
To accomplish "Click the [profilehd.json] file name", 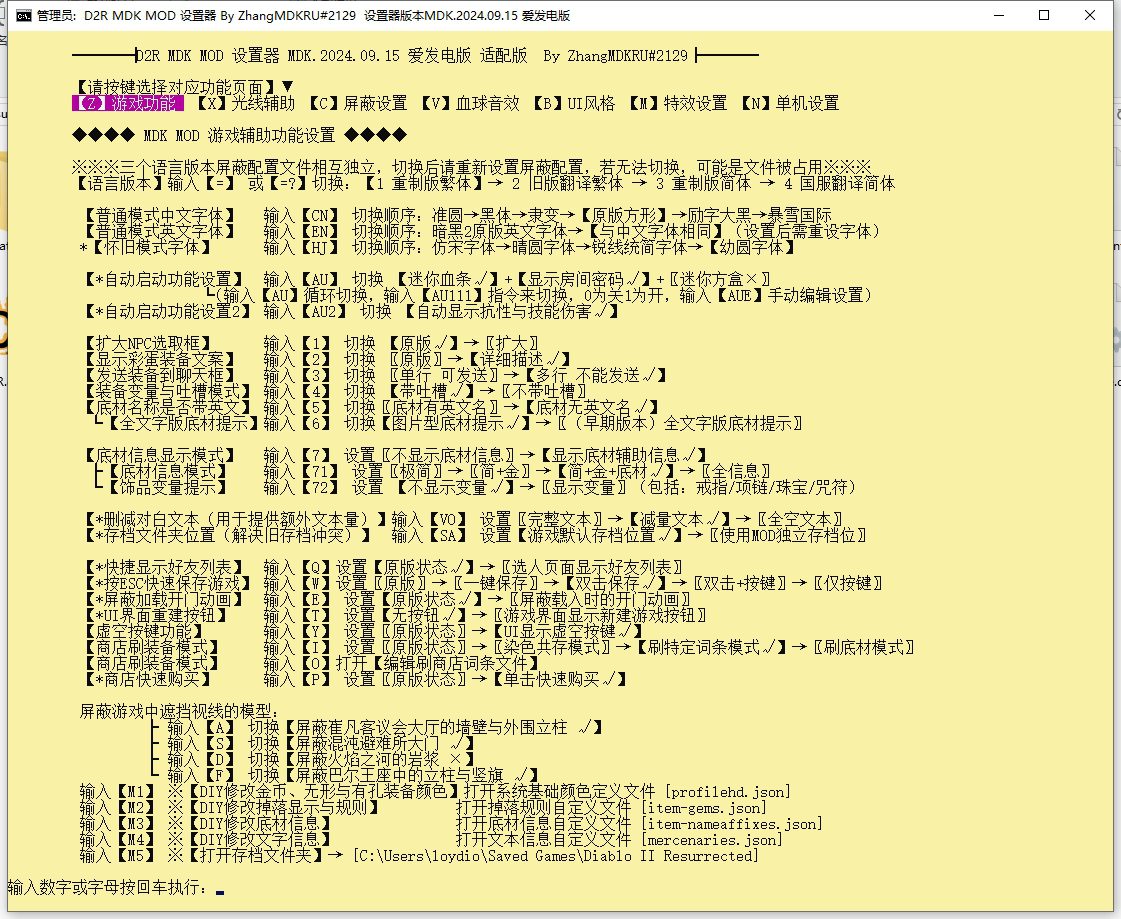I will tap(728, 792).
